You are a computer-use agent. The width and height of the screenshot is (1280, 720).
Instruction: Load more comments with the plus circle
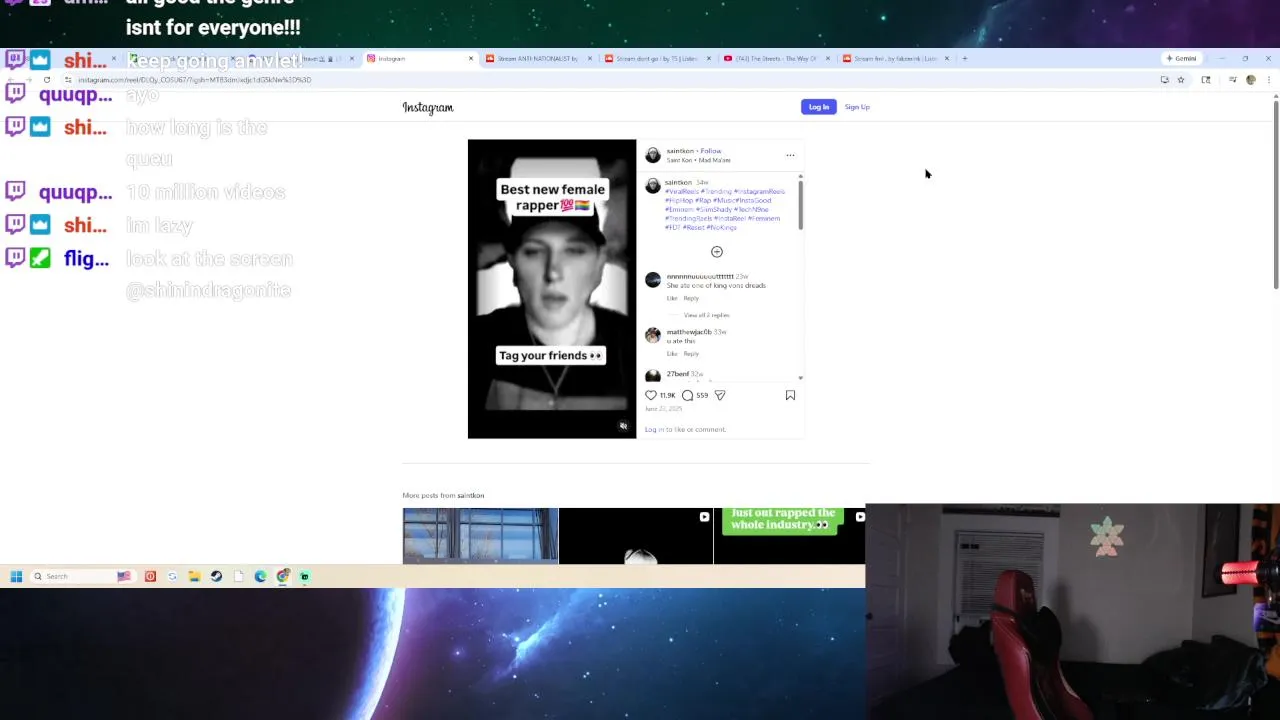(x=716, y=252)
